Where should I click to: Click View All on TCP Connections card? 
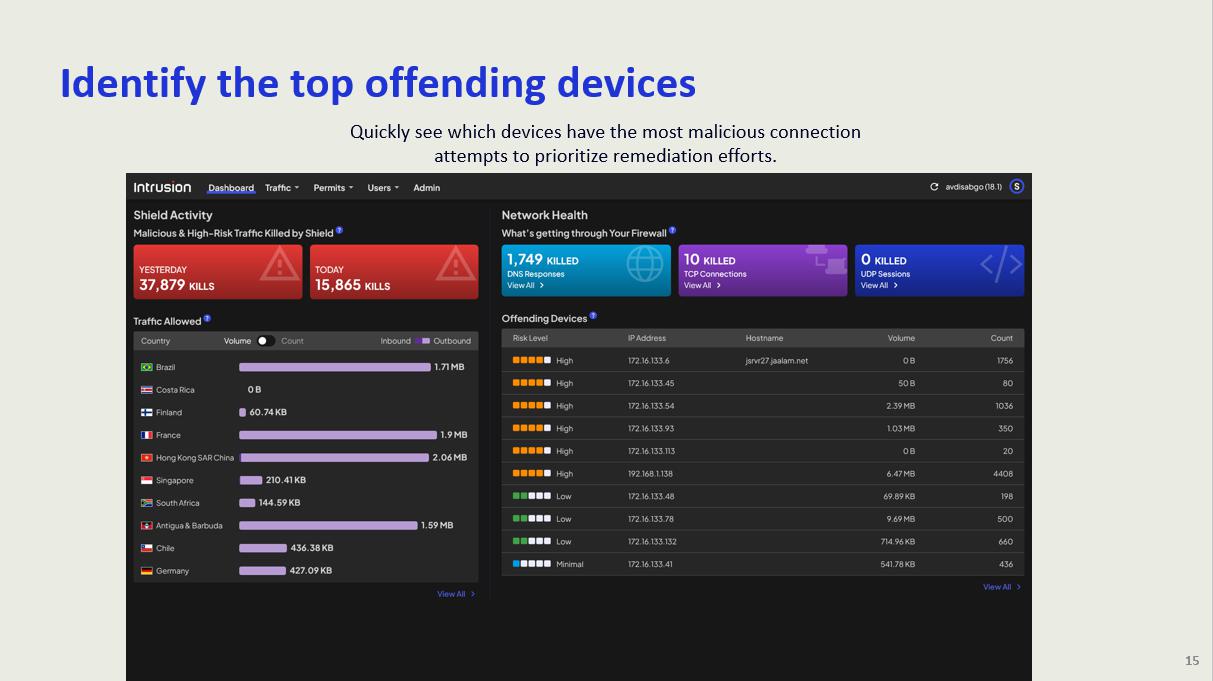tap(702, 286)
